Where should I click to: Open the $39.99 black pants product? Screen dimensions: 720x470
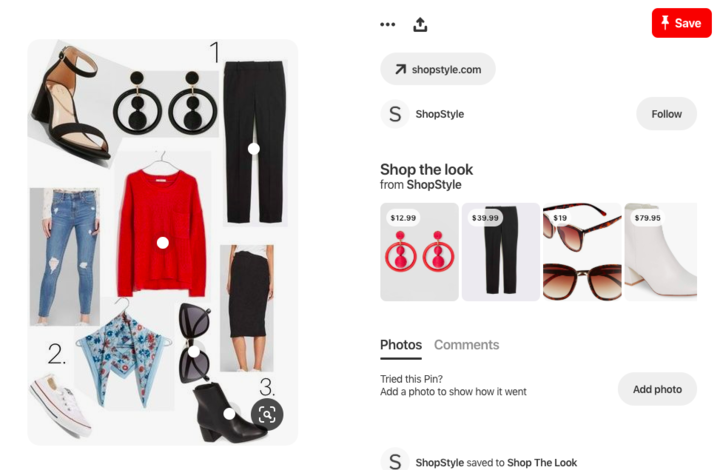coord(501,252)
